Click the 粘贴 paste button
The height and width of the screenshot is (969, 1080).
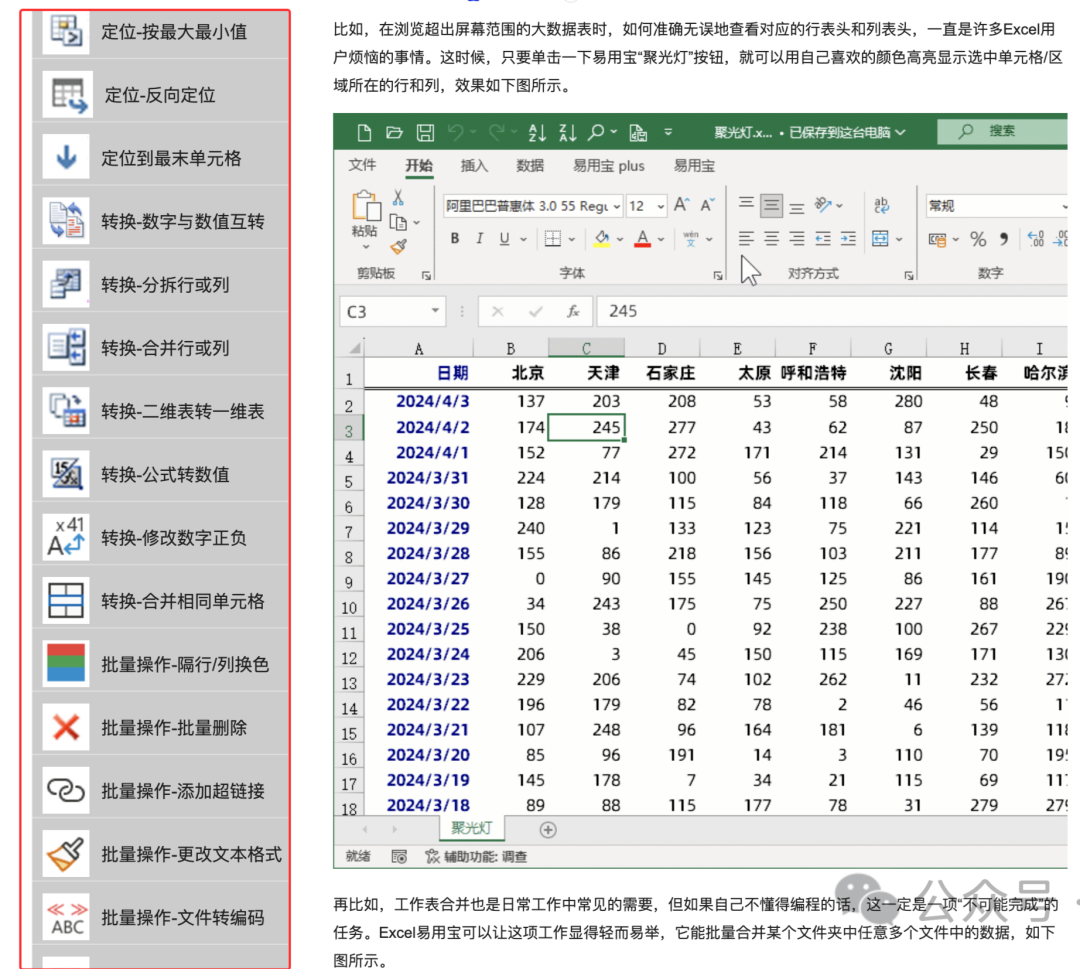tap(366, 213)
